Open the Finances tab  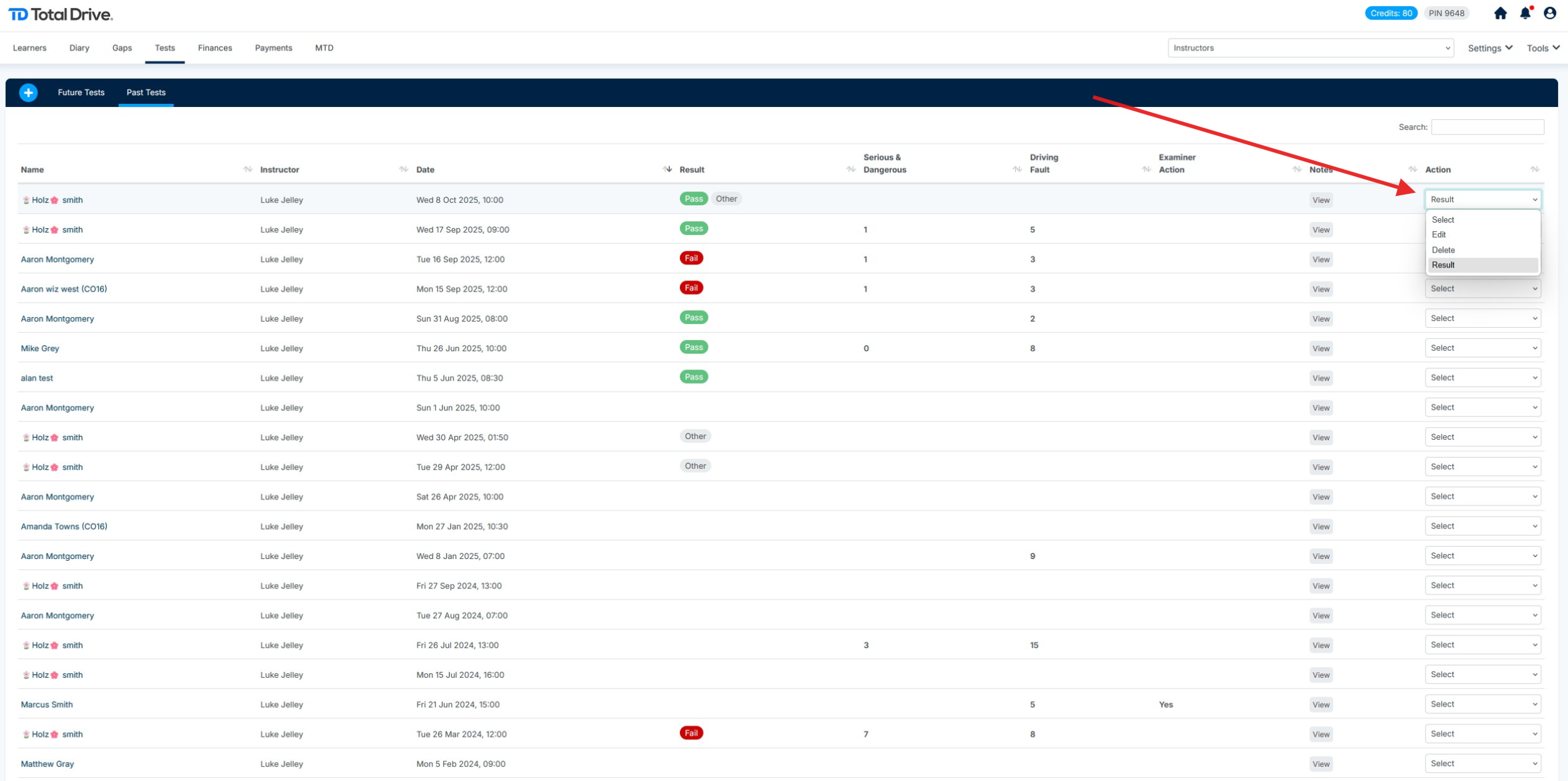215,48
